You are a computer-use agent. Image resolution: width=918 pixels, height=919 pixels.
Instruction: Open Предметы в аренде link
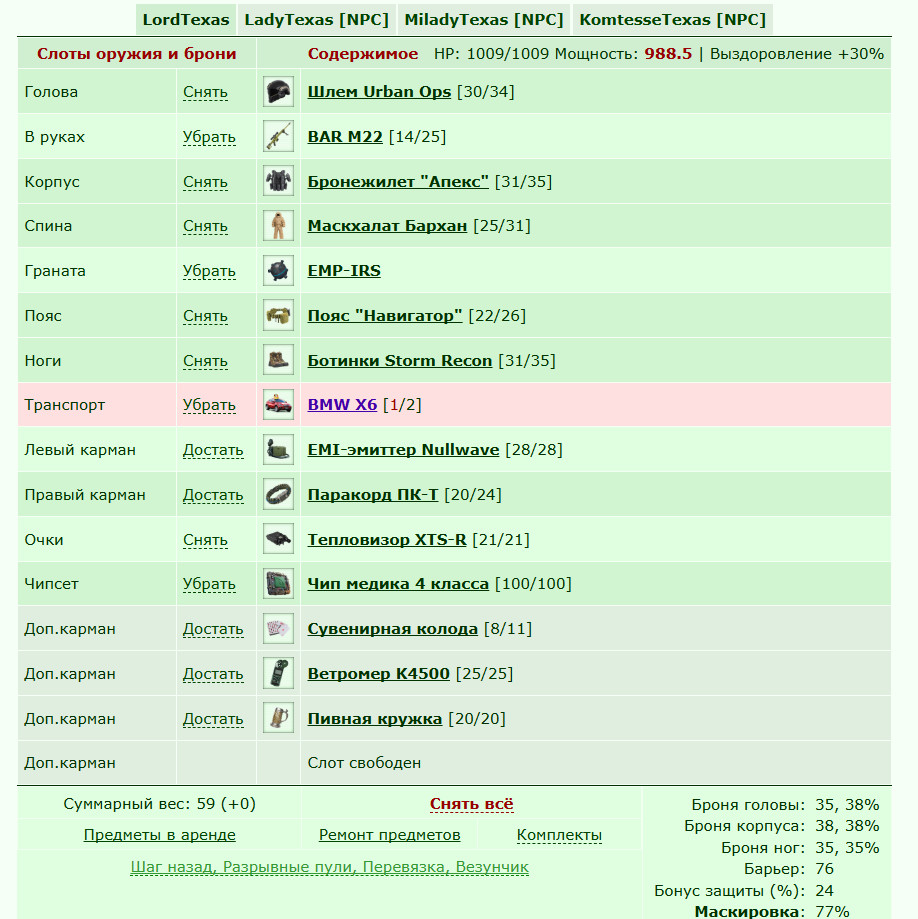[x=159, y=835]
